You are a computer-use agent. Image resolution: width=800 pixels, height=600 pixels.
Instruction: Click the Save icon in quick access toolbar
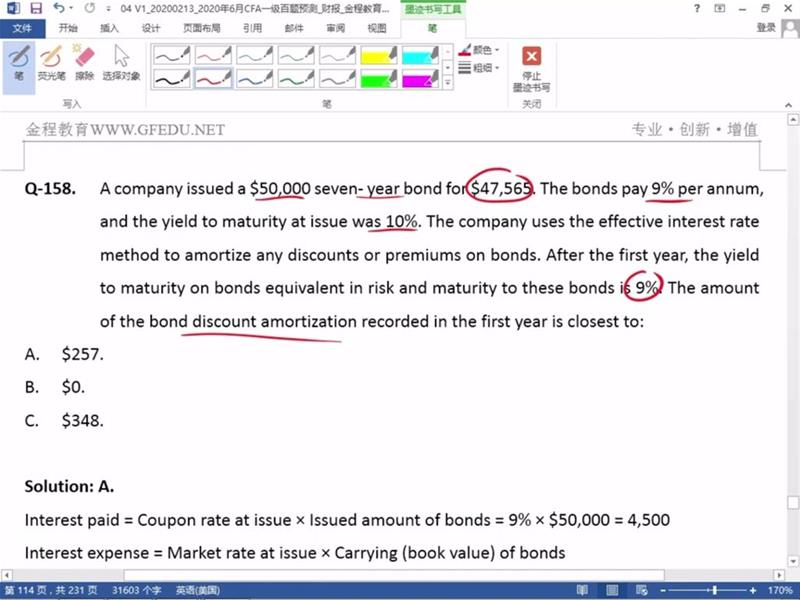35,8
